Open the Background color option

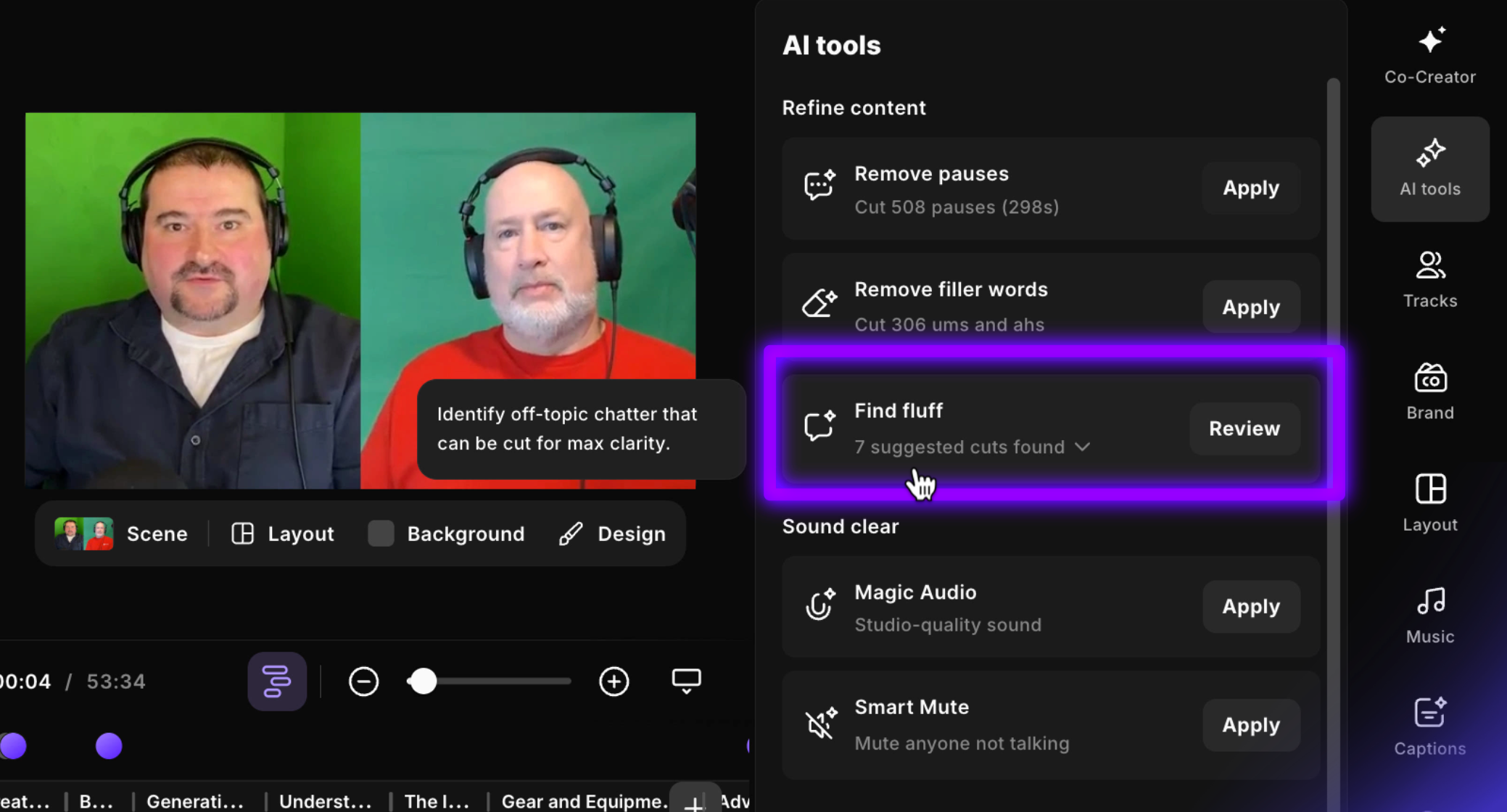coord(445,534)
